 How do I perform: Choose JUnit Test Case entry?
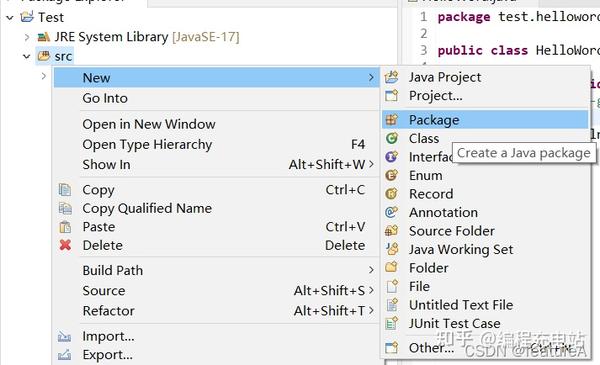(x=485, y=323)
